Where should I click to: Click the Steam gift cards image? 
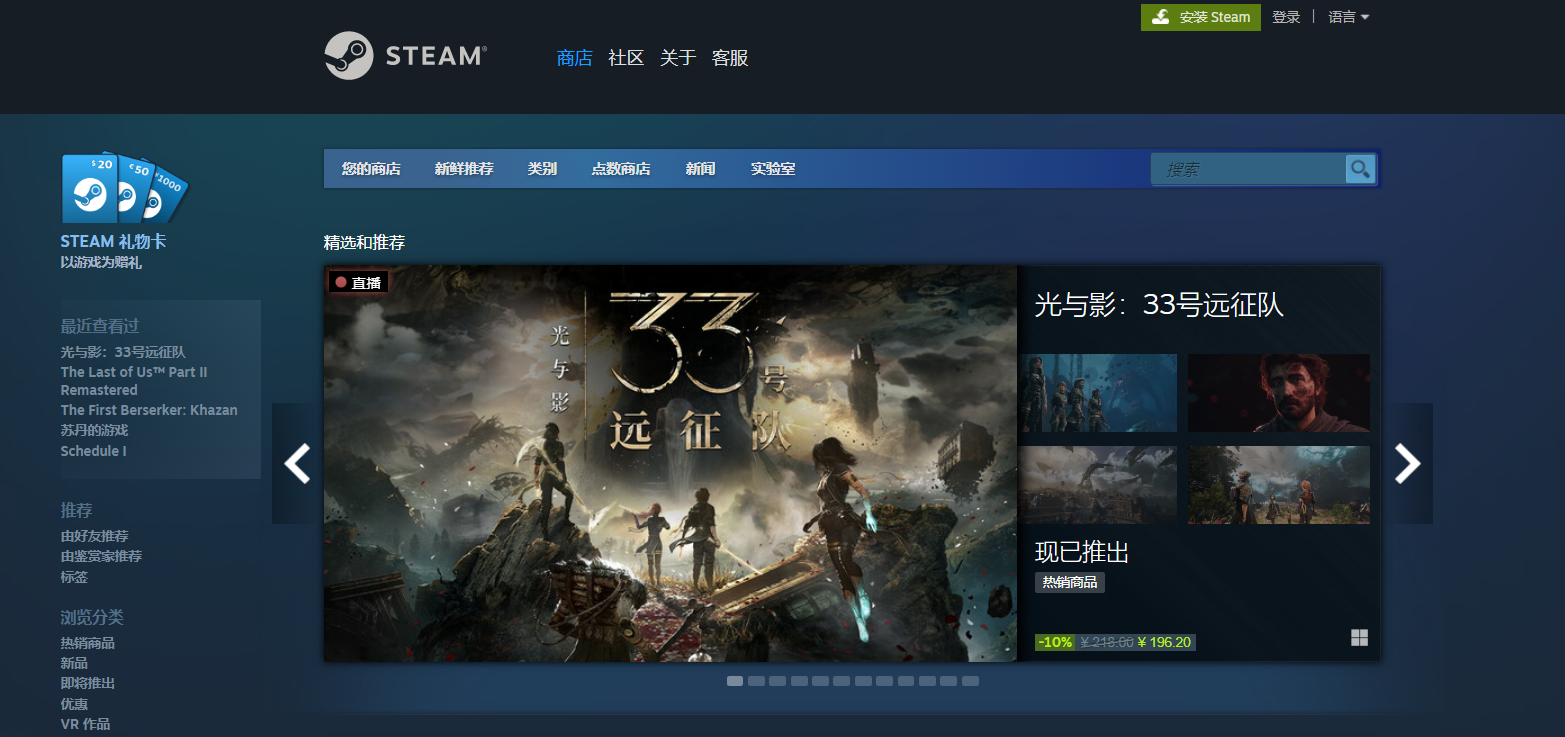(124, 188)
